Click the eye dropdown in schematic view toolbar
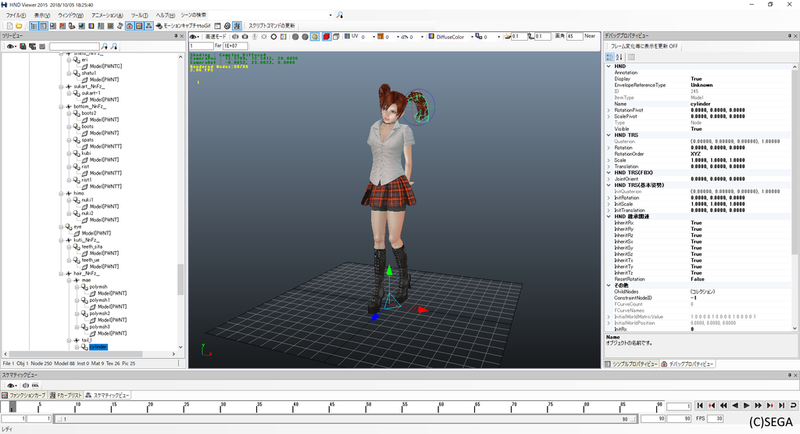Viewport: 800px width, 434px height. point(12,386)
